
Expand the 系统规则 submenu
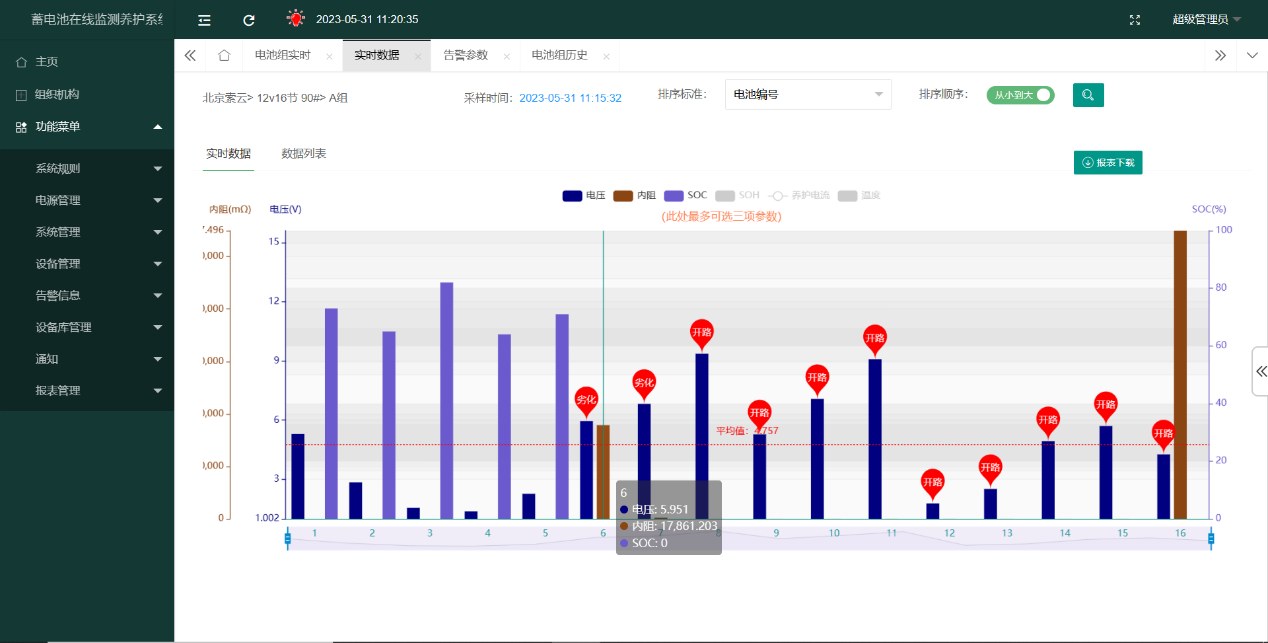point(87,168)
